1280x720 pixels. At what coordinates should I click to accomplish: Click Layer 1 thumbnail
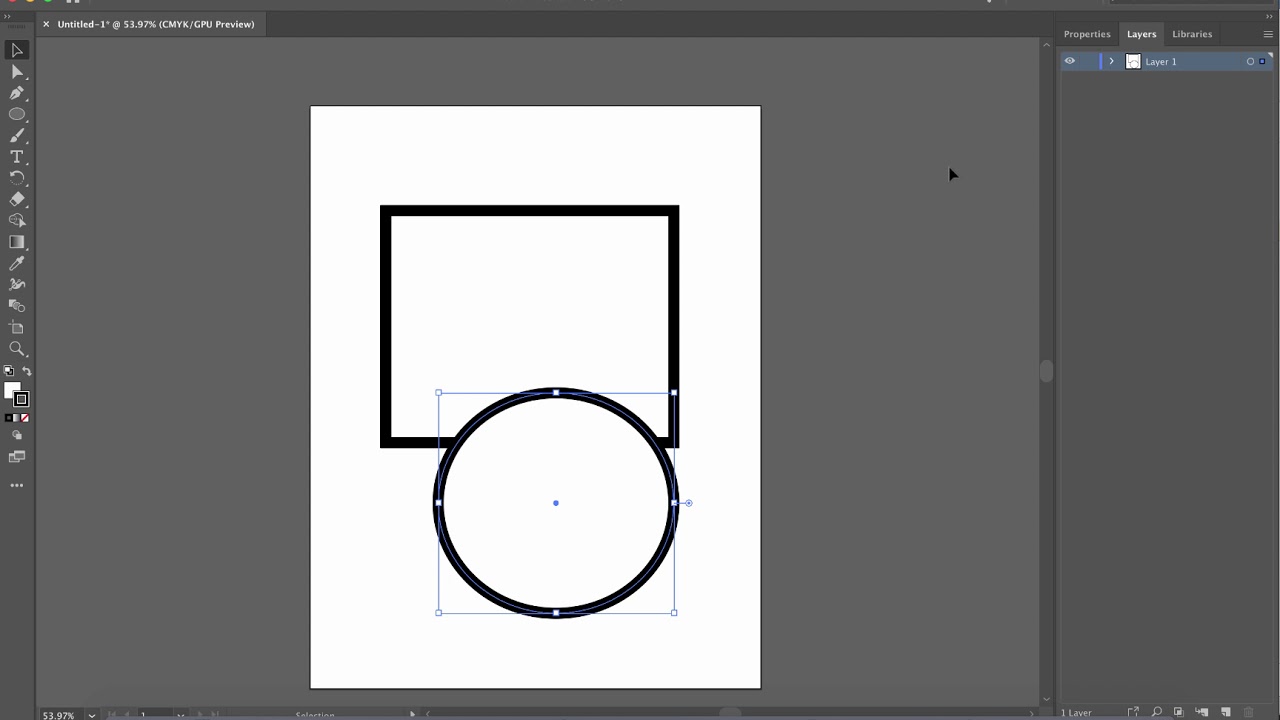point(1133,61)
